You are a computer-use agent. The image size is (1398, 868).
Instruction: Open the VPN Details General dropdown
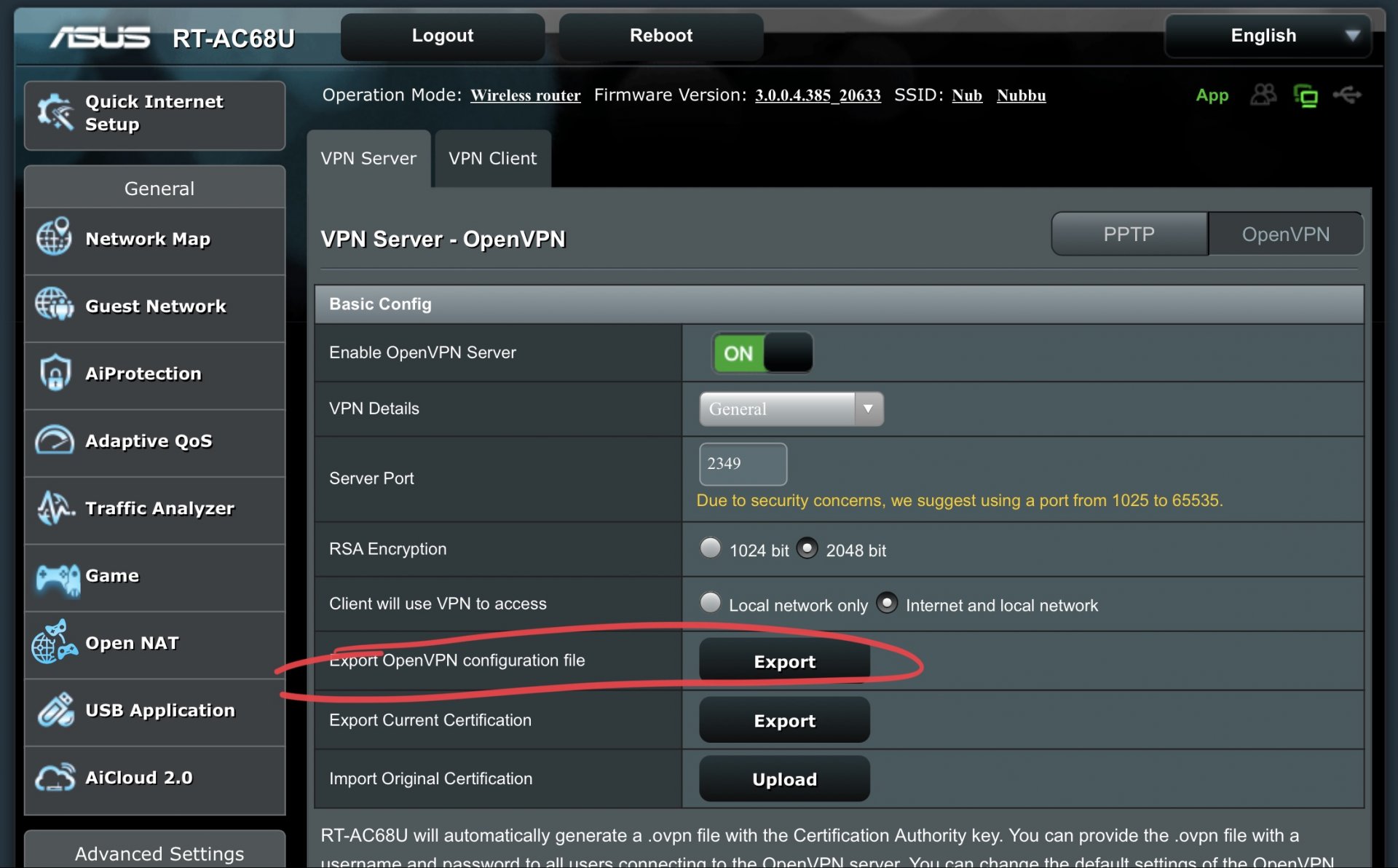click(791, 409)
